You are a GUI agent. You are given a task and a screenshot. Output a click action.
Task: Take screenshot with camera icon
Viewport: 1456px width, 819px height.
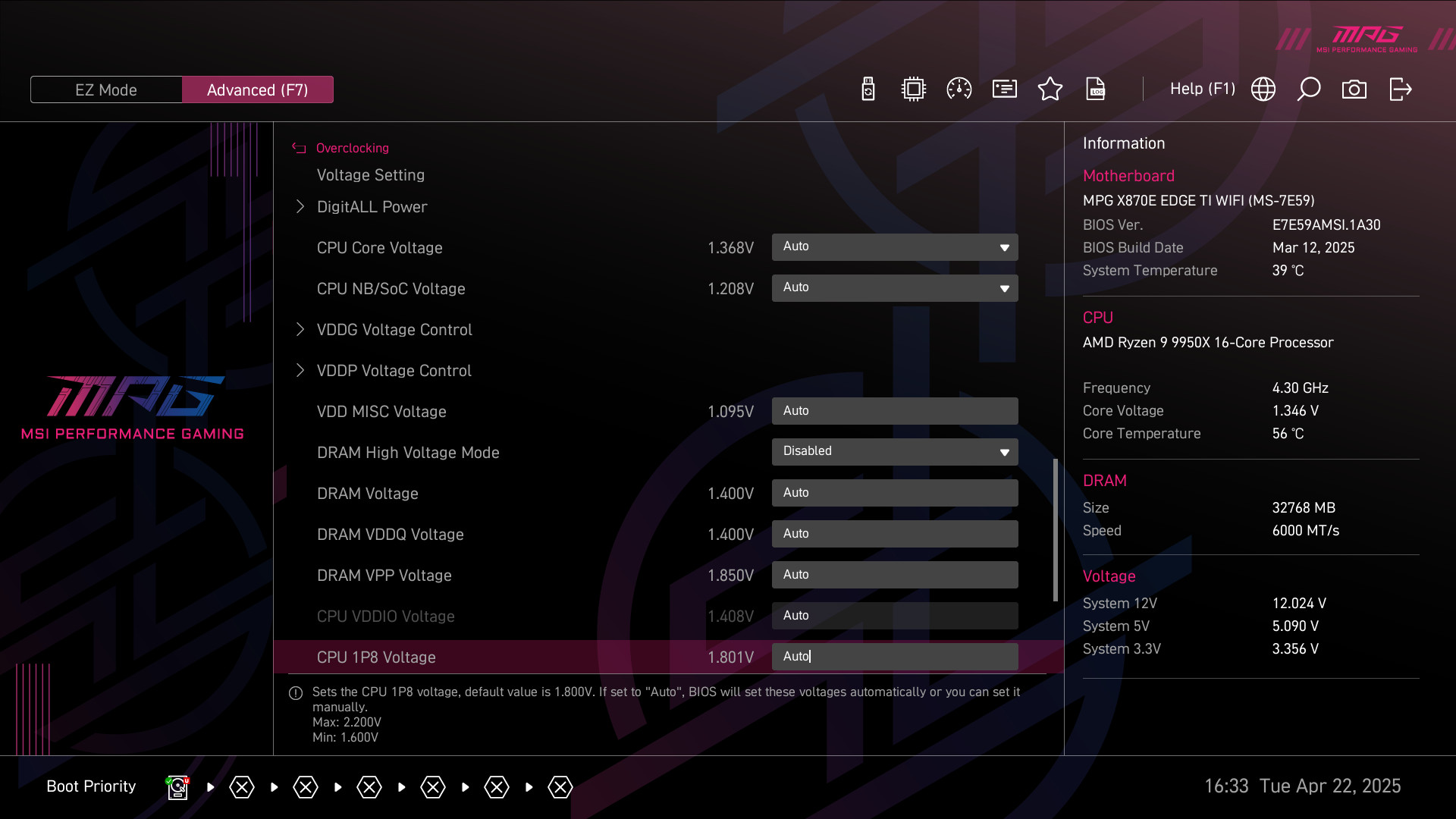1354,89
